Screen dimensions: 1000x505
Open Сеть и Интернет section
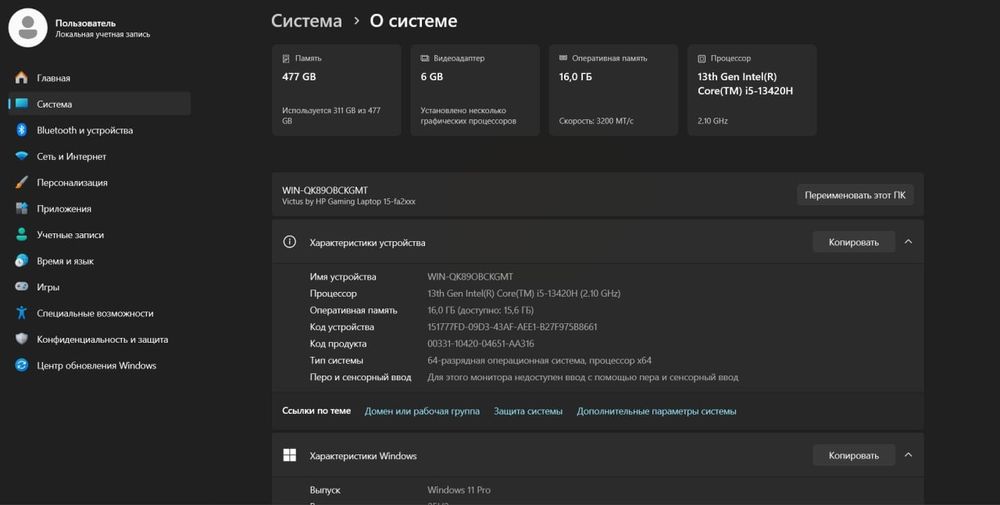(x=99, y=156)
